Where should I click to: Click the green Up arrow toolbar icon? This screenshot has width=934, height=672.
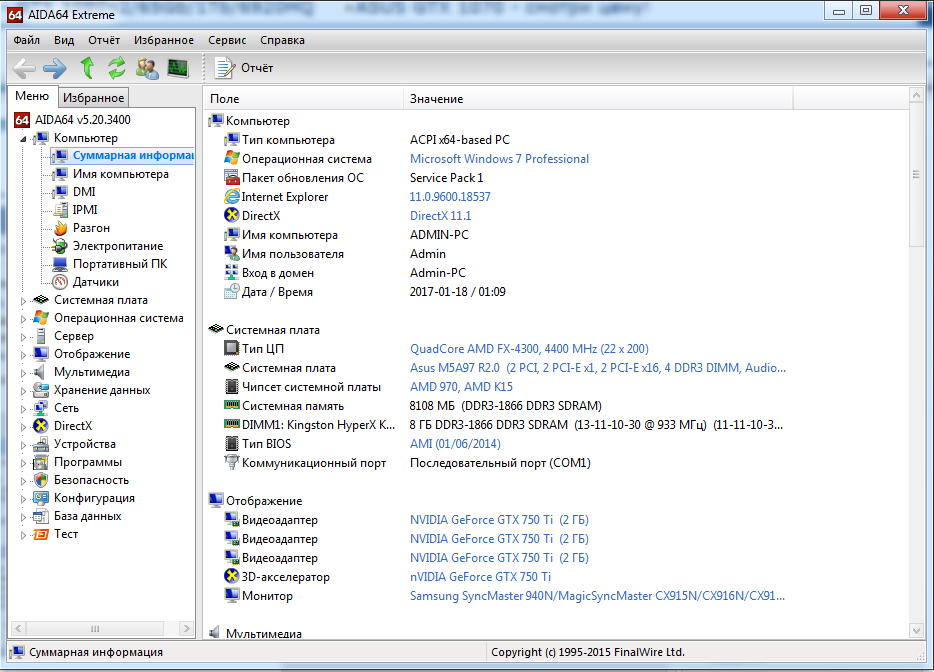pyautogui.click(x=88, y=68)
